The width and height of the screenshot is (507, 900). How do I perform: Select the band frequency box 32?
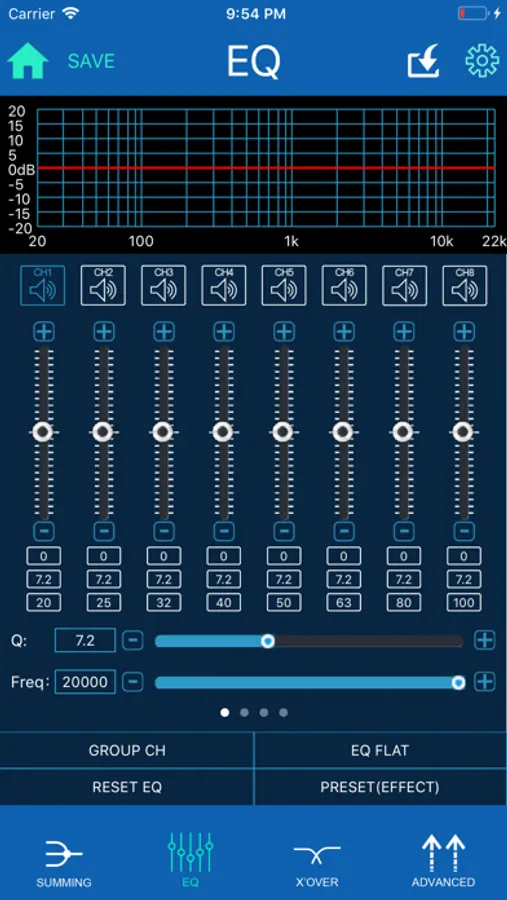pyautogui.click(x=164, y=603)
